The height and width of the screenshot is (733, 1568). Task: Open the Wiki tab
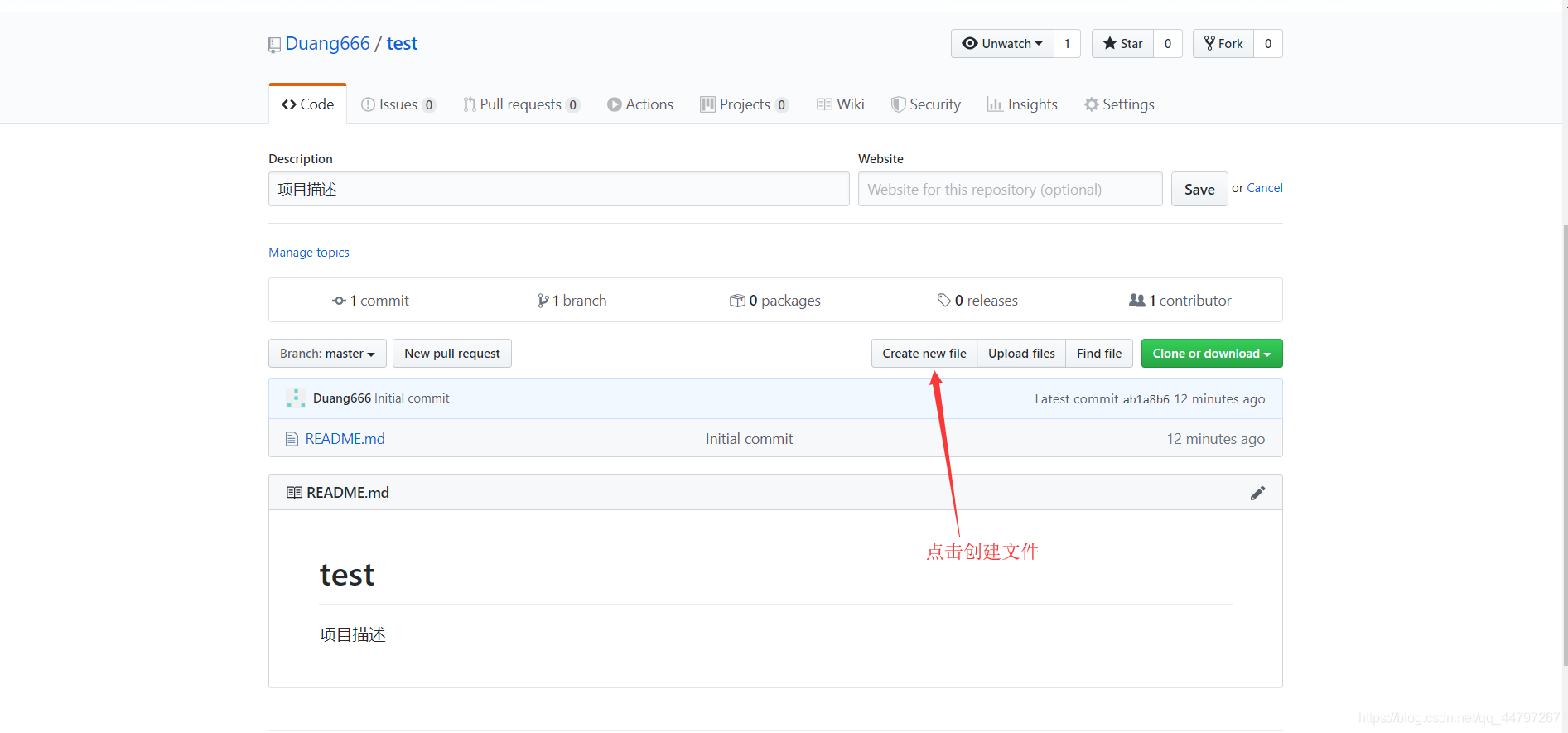click(x=841, y=104)
